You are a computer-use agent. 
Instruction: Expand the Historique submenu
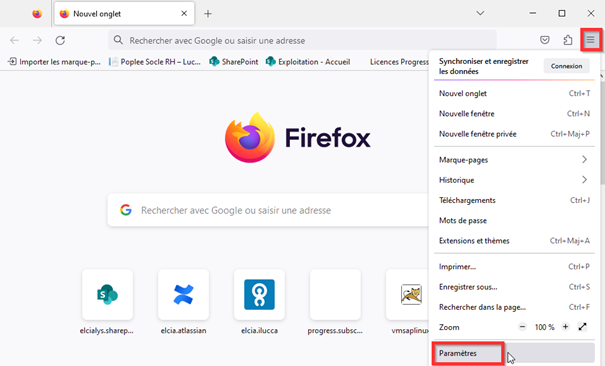click(514, 180)
